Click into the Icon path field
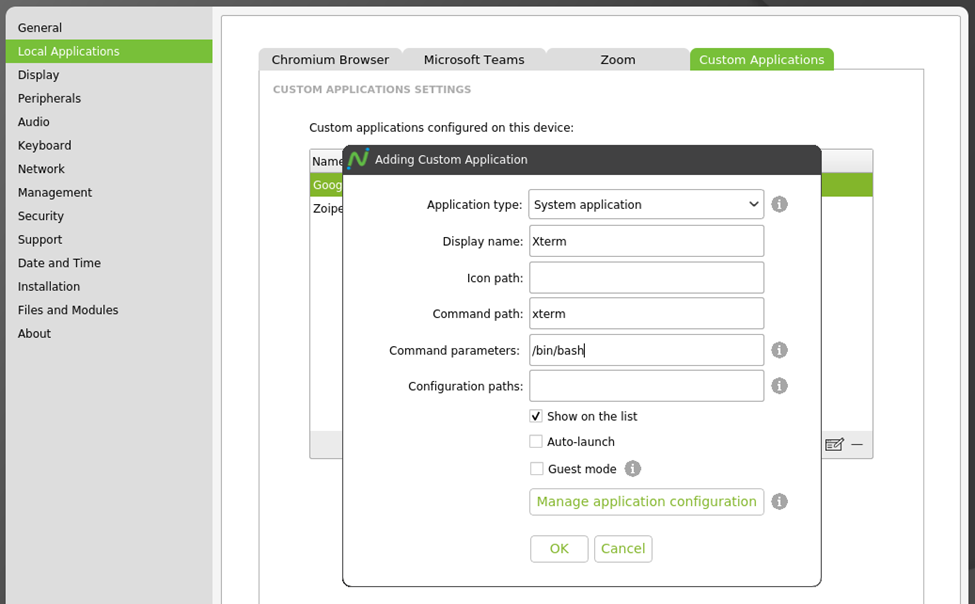Viewport: 975px width, 604px height. coord(647,277)
